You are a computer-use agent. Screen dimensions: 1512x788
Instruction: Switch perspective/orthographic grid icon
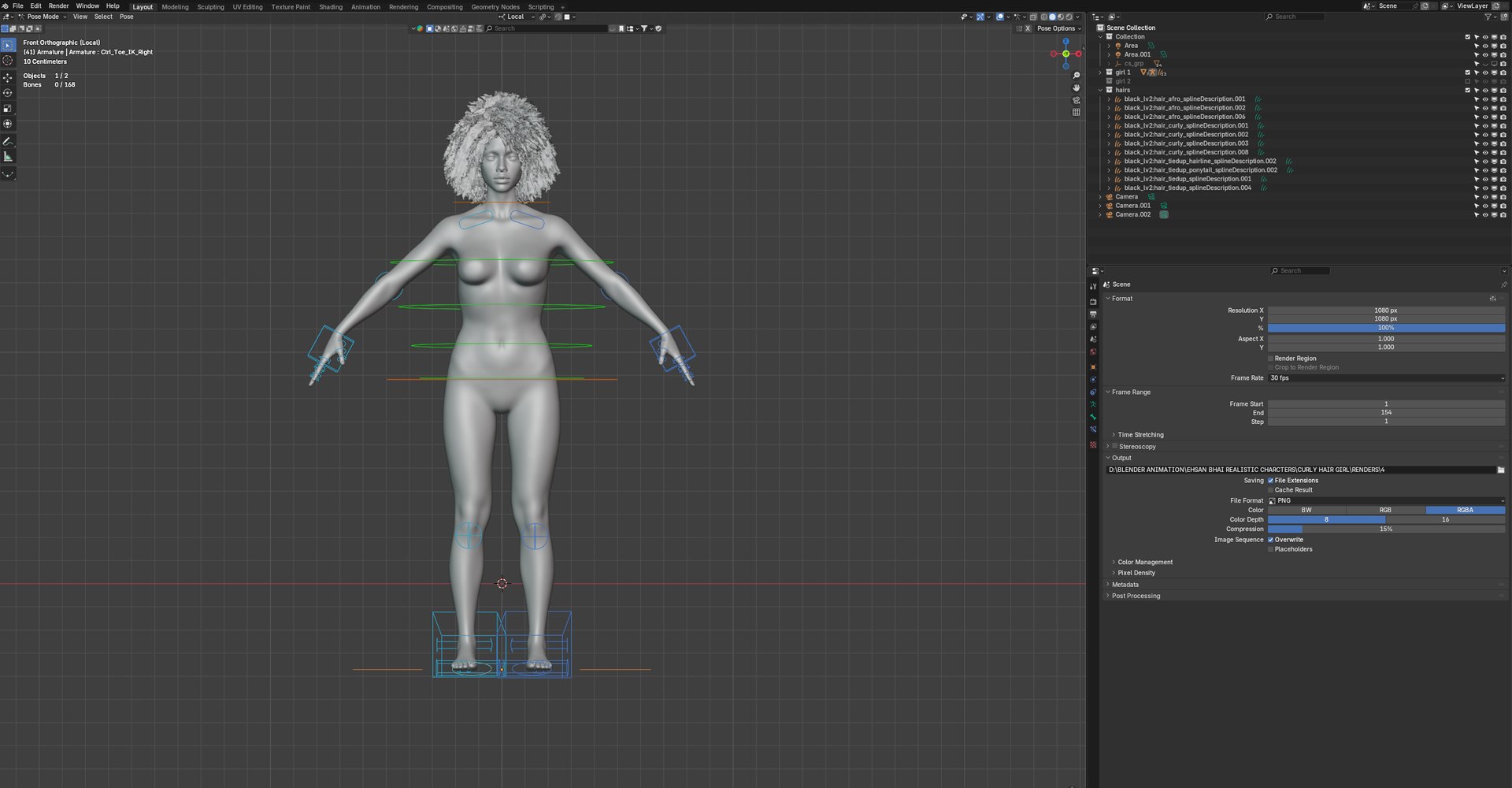pos(1077,112)
